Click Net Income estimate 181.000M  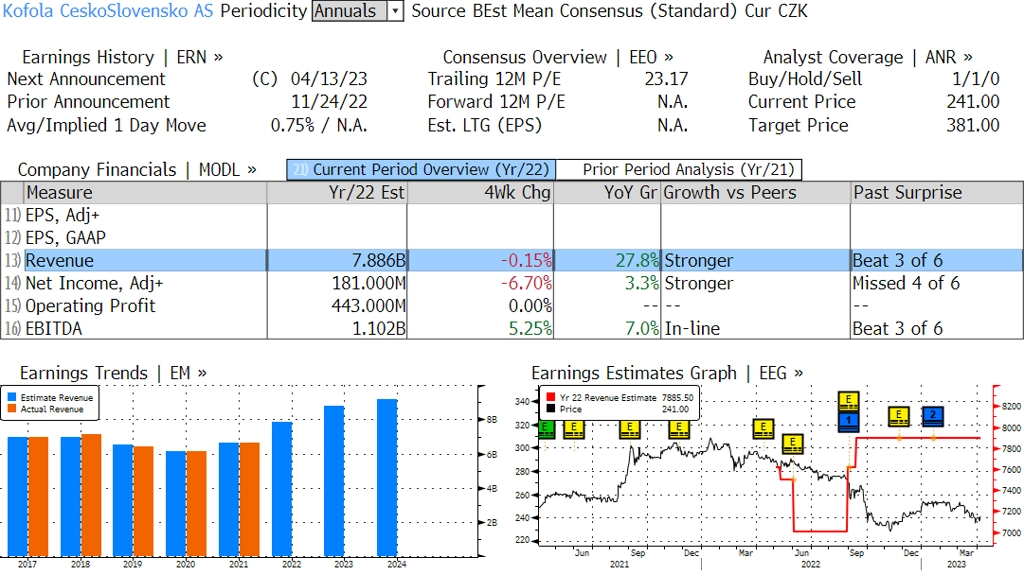coord(368,284)
